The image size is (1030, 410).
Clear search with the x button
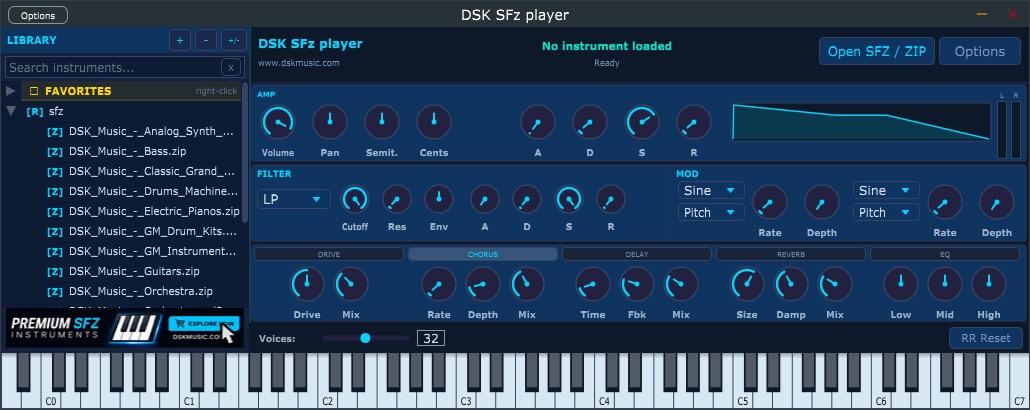tap(231, 67)
